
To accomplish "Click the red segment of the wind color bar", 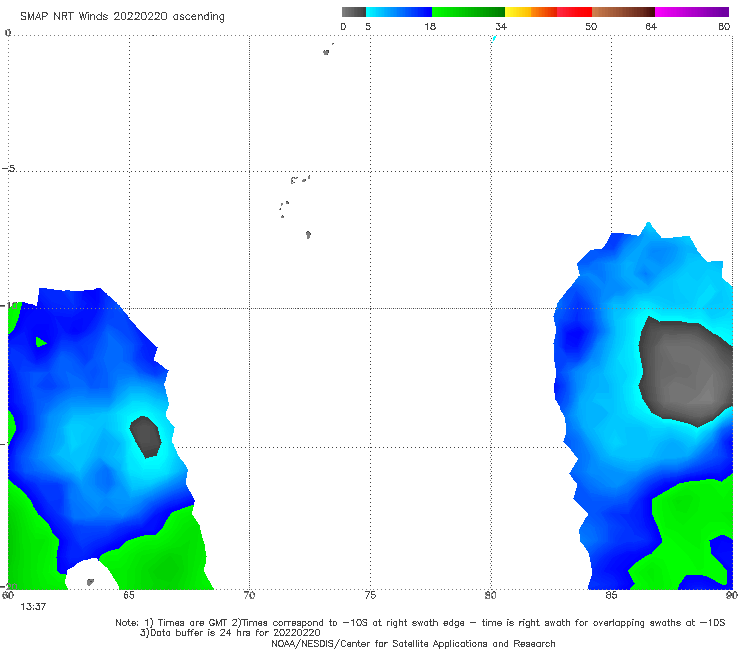I will 574,12.
